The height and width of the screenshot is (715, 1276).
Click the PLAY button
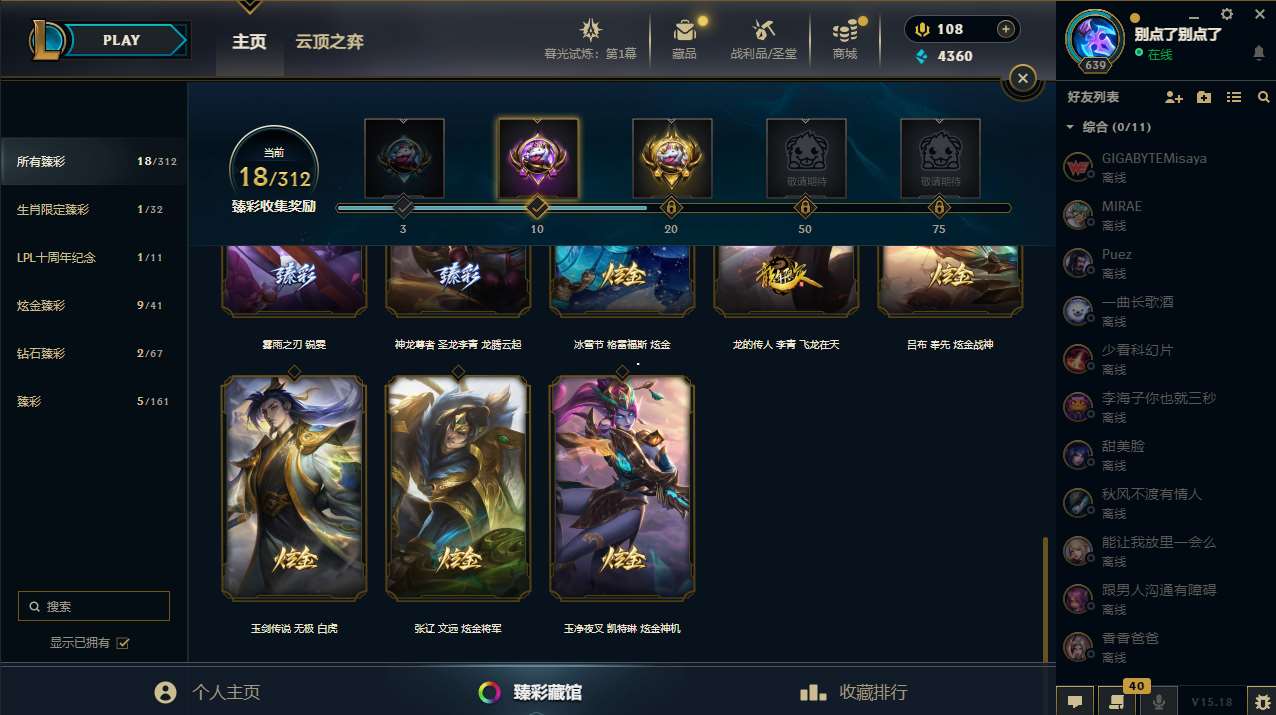[122, 40]
